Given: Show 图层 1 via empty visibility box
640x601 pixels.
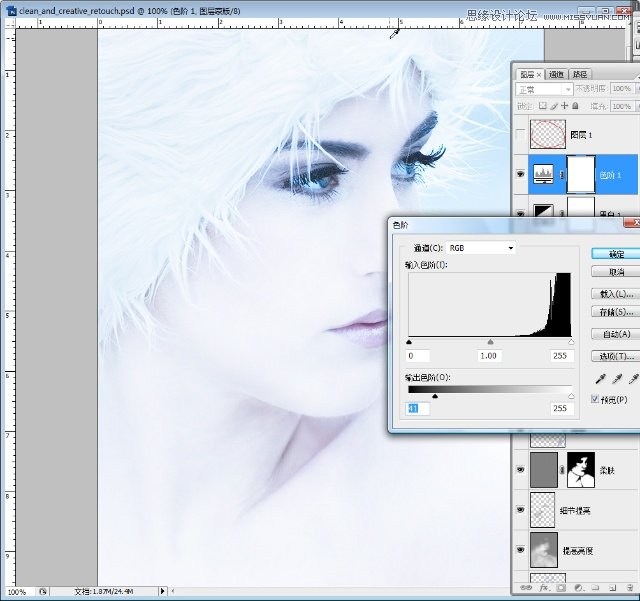Looking at the screenshot, I should point(520,134).
